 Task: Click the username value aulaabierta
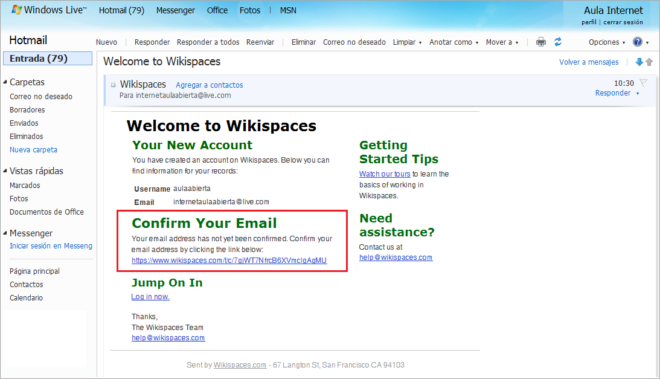[x=192, y=188]
